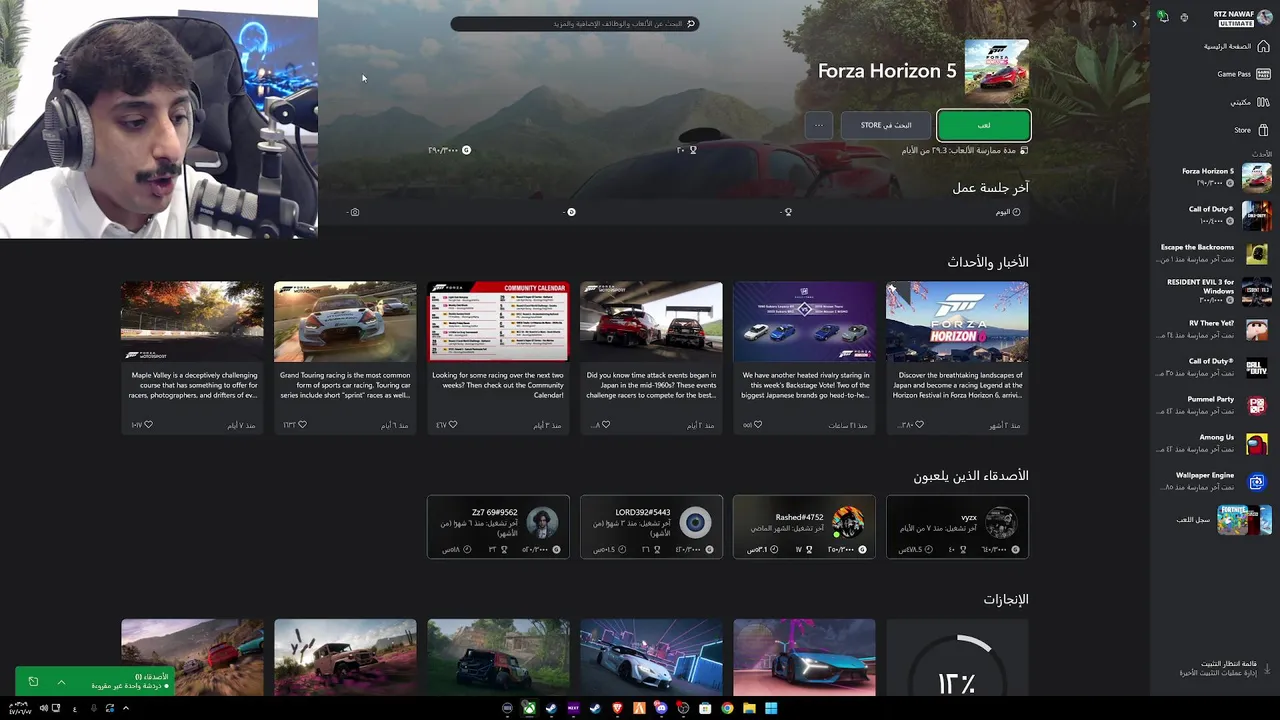The width and height of the screenshot is (1280, 720).
Task: Open neon blue sports car achievement thumbnail
Action: click(804, 657)
